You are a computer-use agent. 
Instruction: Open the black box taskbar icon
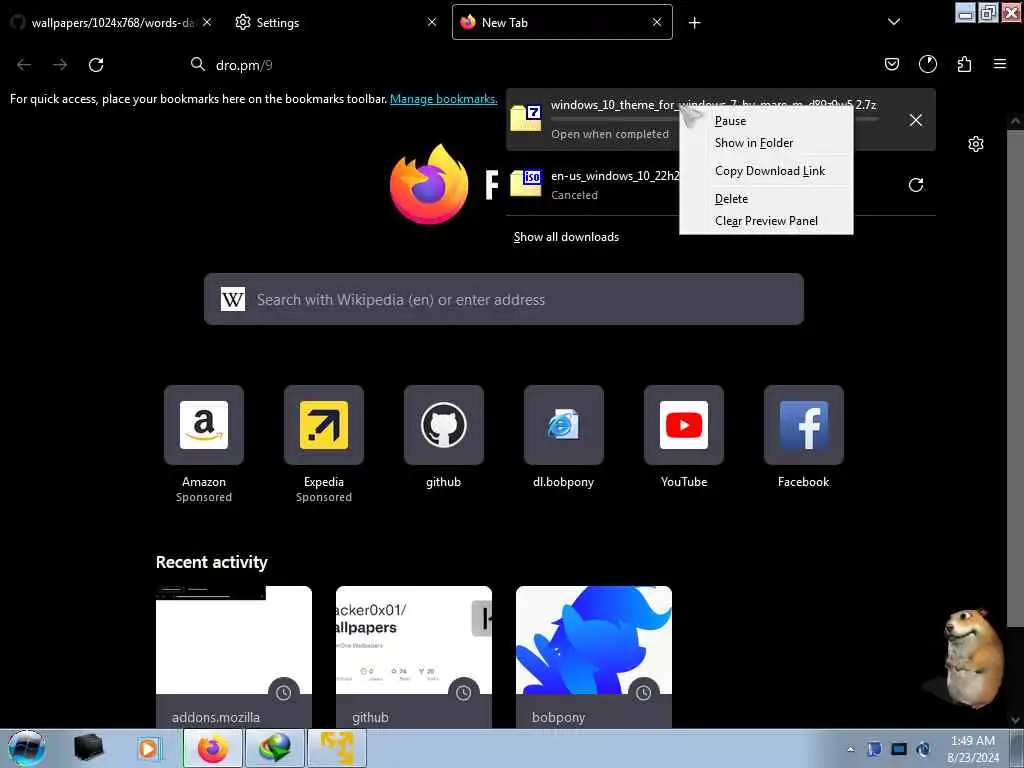(89, 748)
